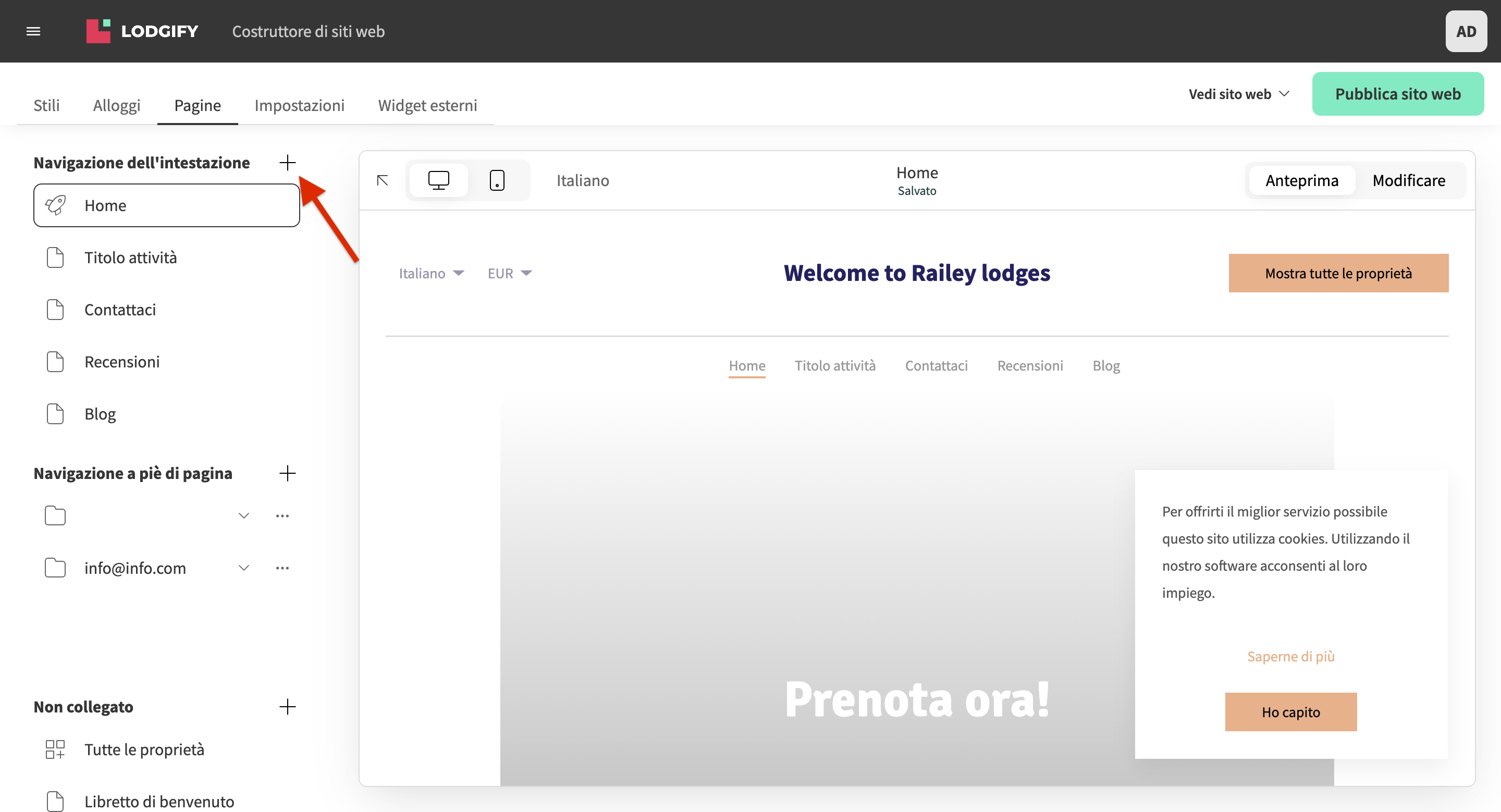Click the Contattaci page icon

tap(55, 309)
